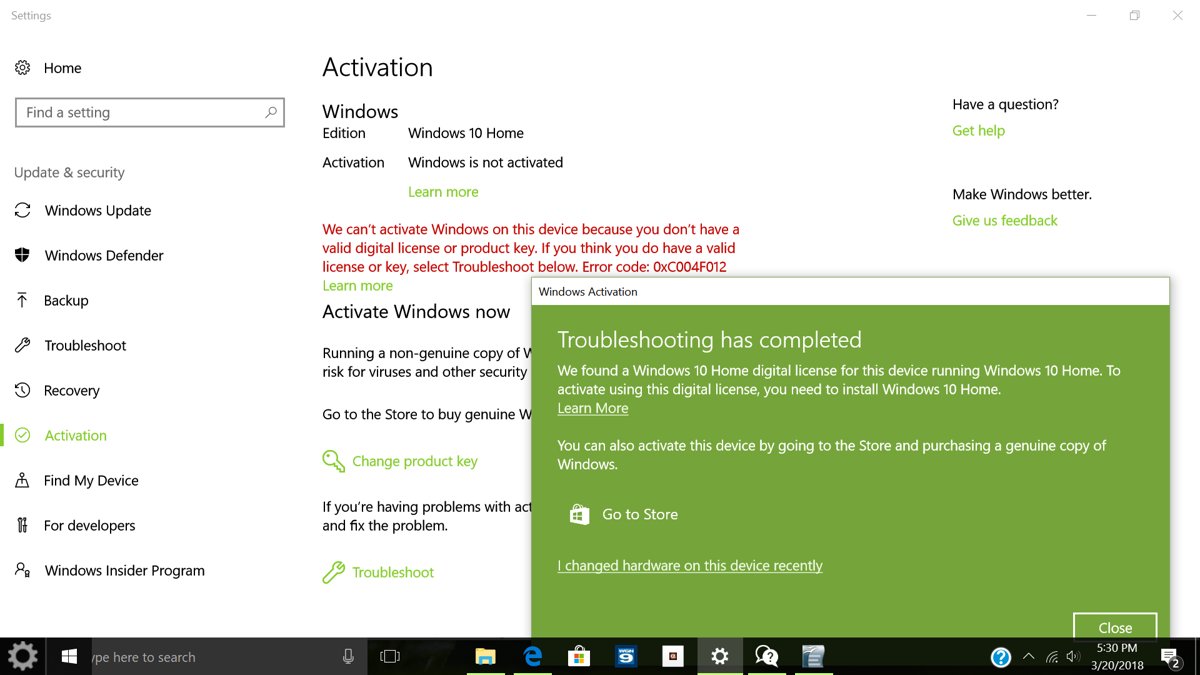Open Backup settings page

coord(66,300)
